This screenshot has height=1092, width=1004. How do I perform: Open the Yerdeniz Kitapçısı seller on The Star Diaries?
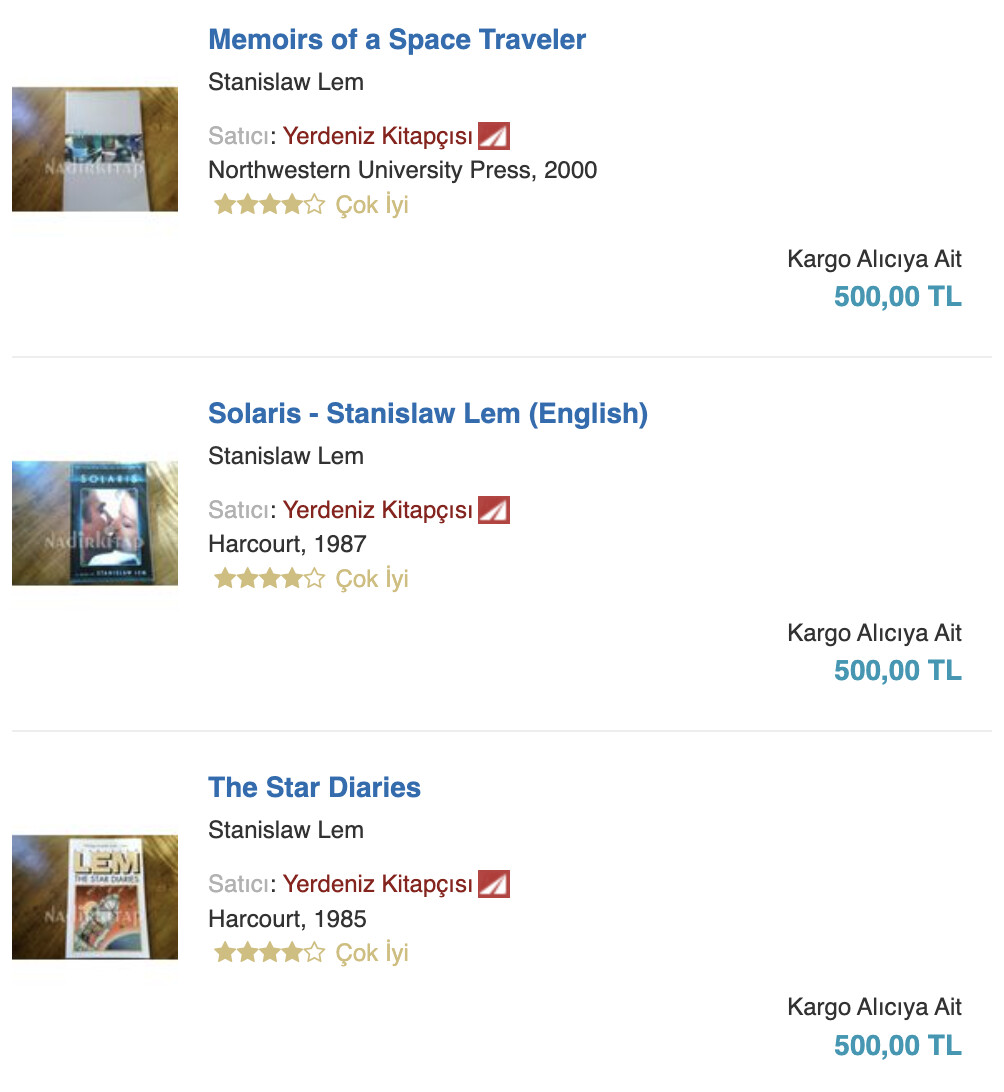377,884
